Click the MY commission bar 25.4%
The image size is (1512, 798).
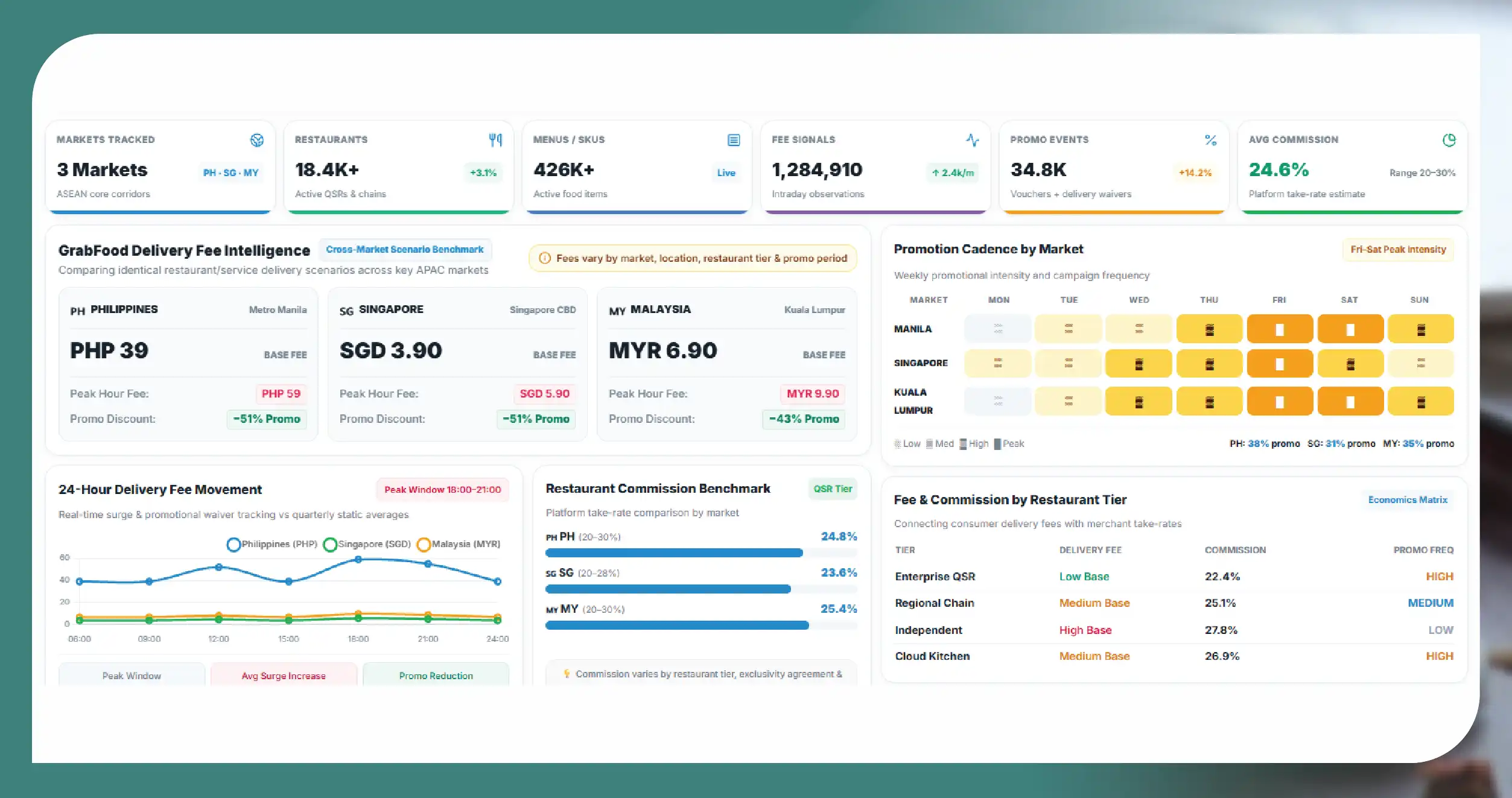[701, 625]
